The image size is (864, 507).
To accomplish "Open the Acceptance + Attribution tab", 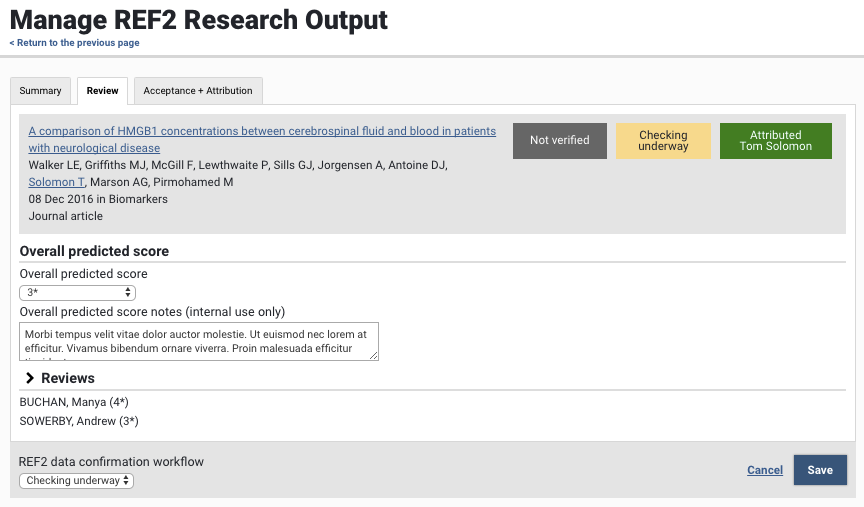I will (x=198, y=91).
